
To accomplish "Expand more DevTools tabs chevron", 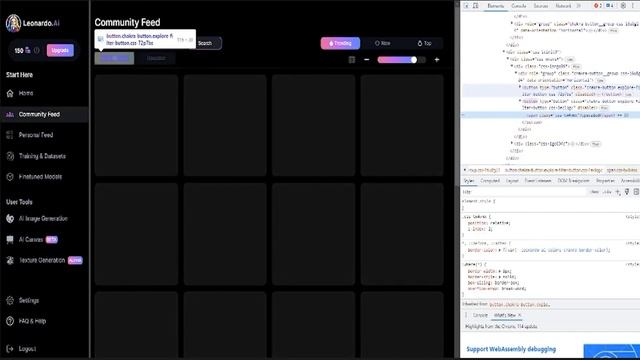I will [x=578, y=6].
